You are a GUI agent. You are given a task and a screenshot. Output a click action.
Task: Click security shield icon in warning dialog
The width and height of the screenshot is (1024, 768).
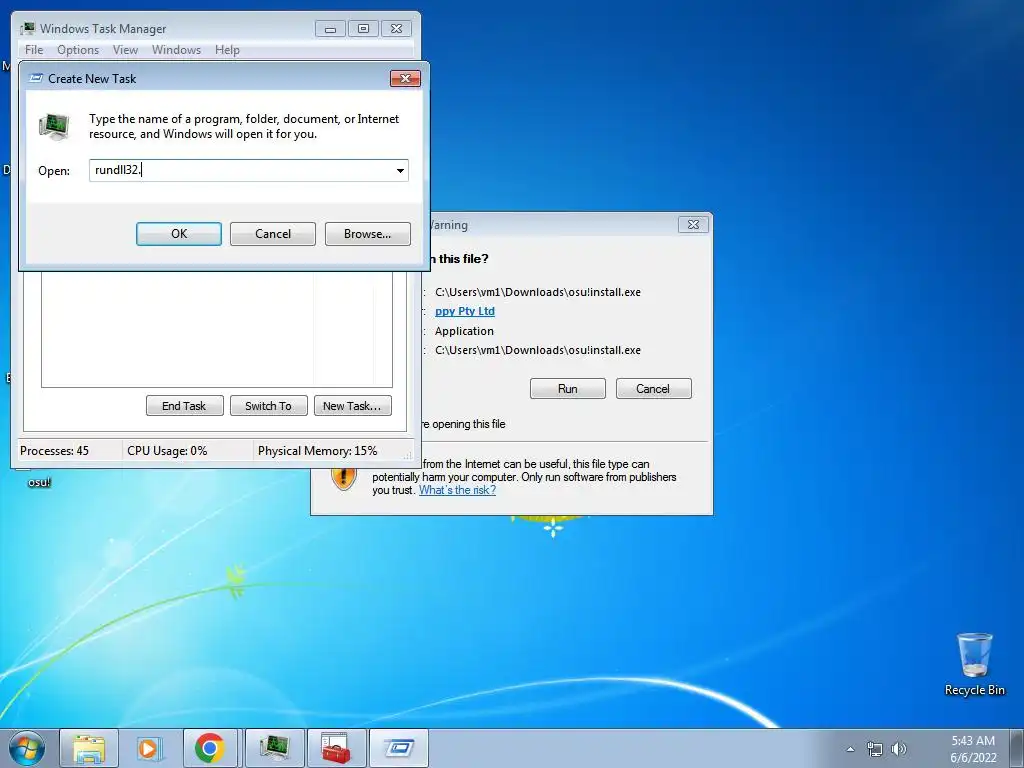pyautogui.click(x=344, y=476)
